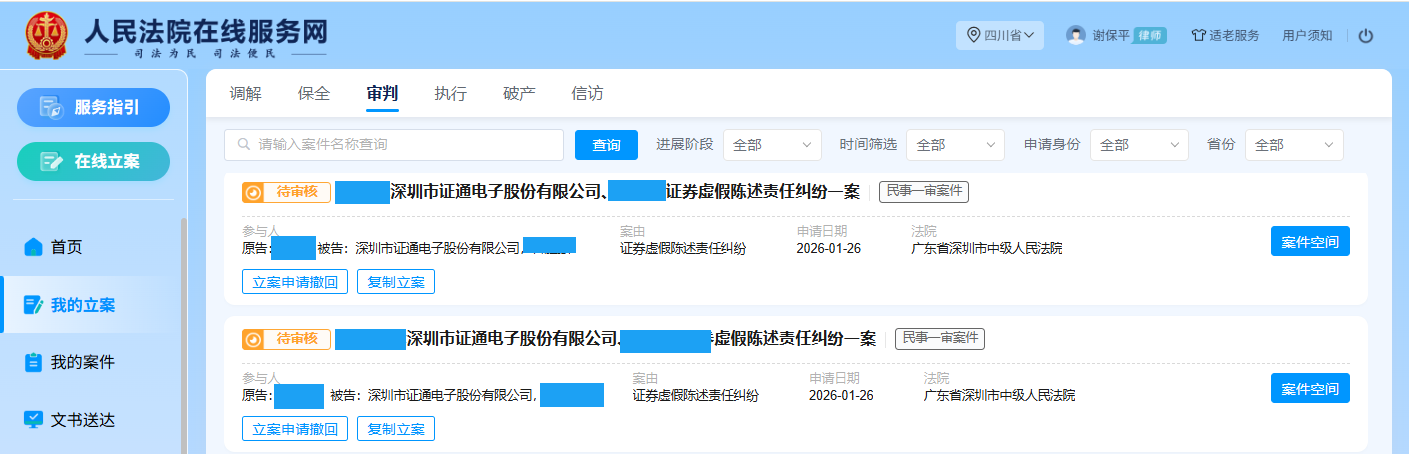
Task: Switch to the 调解 tab
Action: click(x=246, y=93)
